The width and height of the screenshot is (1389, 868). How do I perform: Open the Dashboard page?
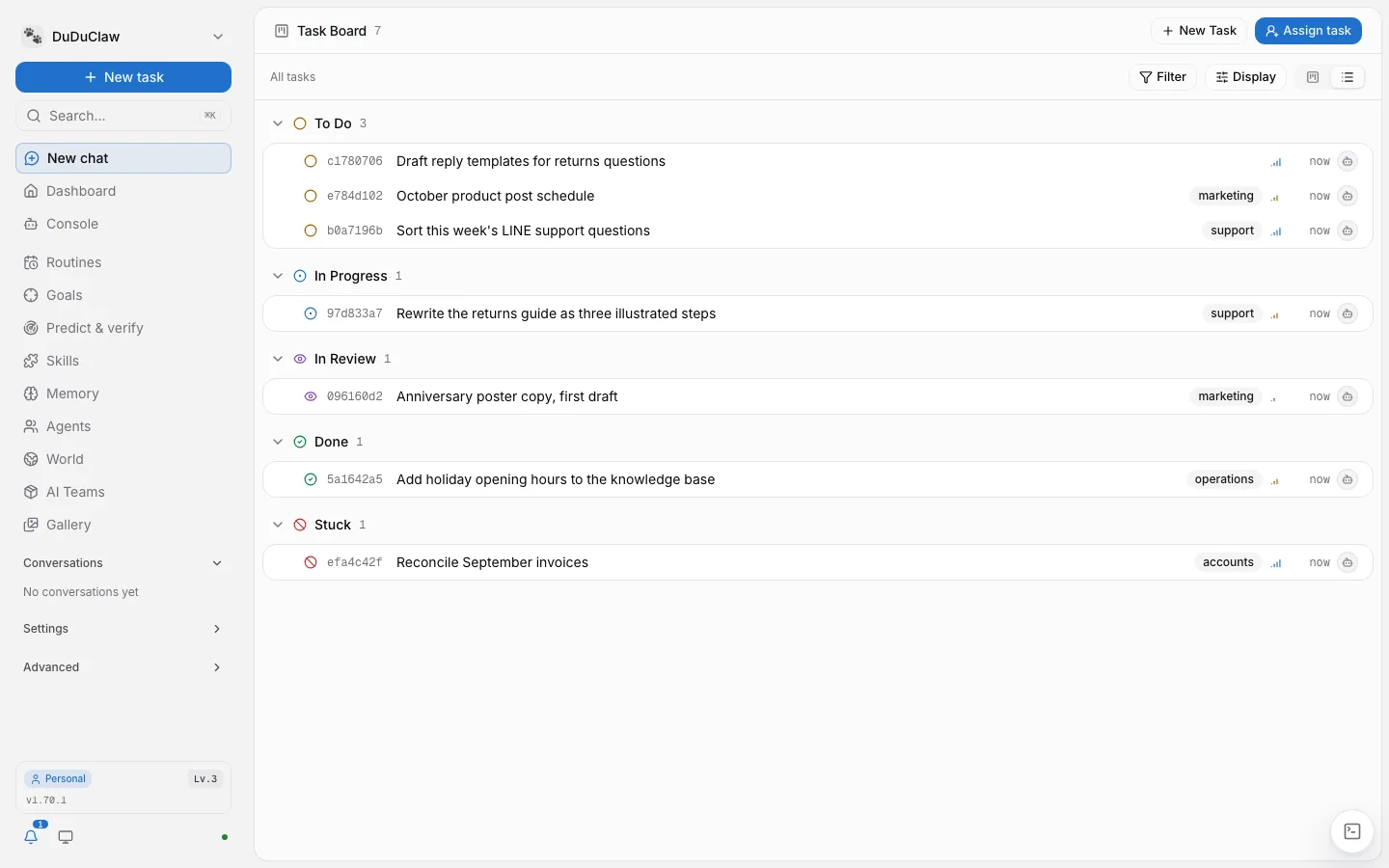pyautogui.click(x=123, y=191)
